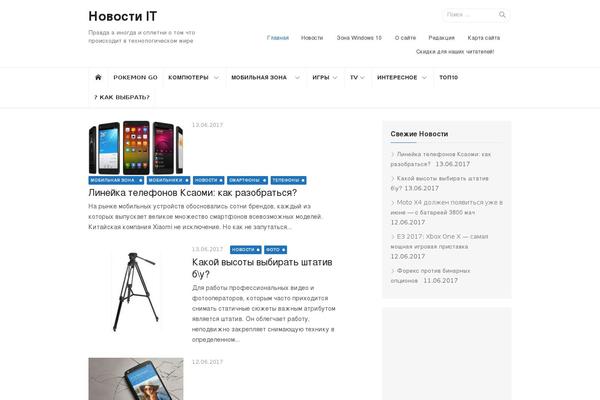Expand the ИНТЕРЕСНОЕ menu chevron
600x400 pixels.
pos(424,78)
